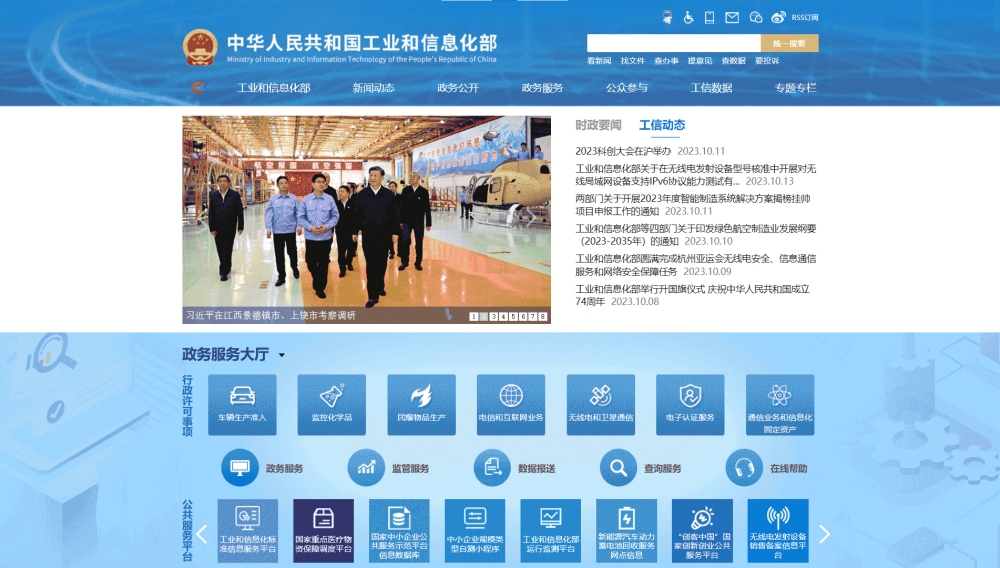Open news about 智能制造系统解决方案揭榜挂帅
The height and width of the screenshot is (568, 1000).
(x=693, y=205)
